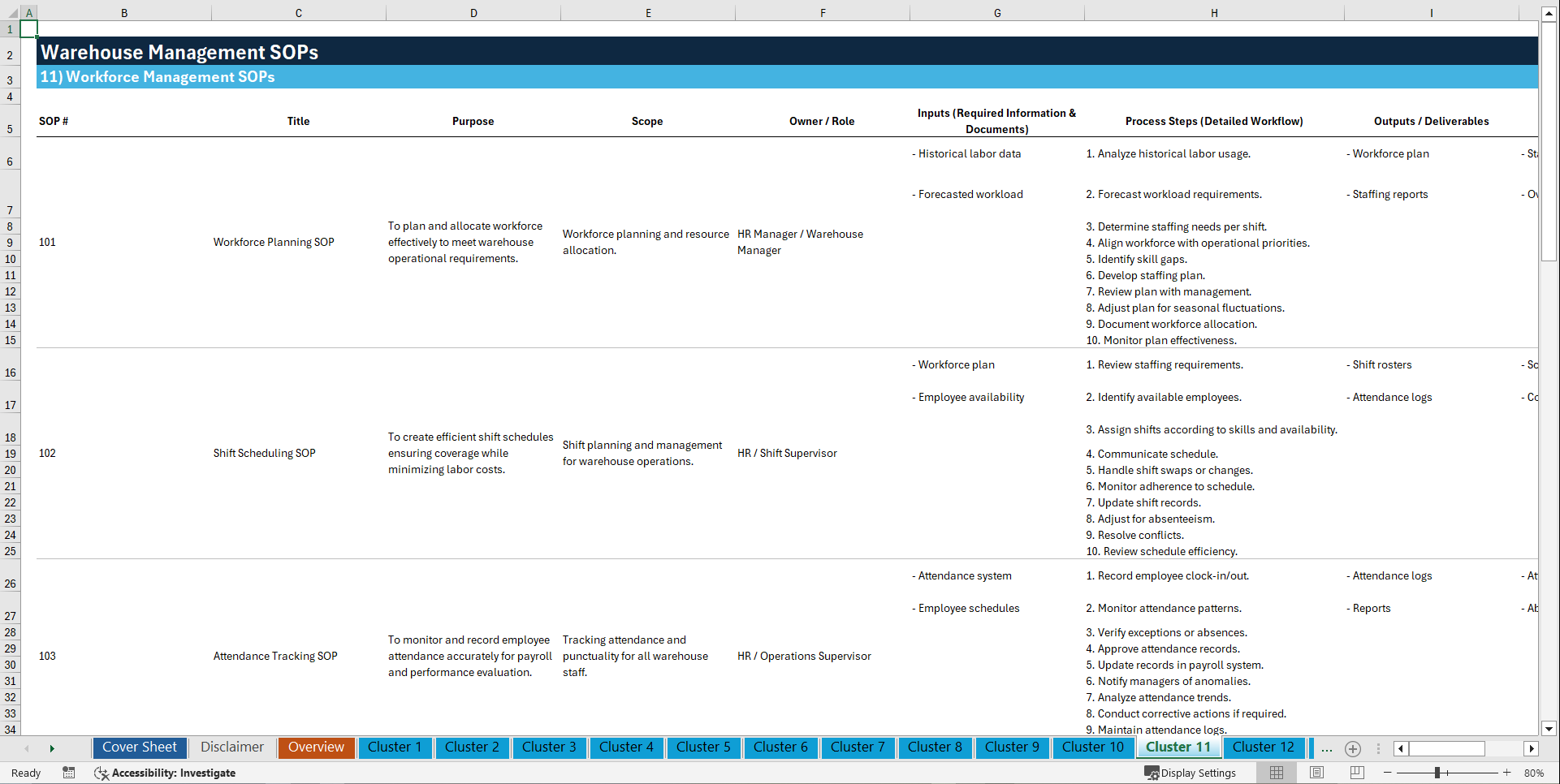Switch to Normal view in status bar

[1277, 773]
